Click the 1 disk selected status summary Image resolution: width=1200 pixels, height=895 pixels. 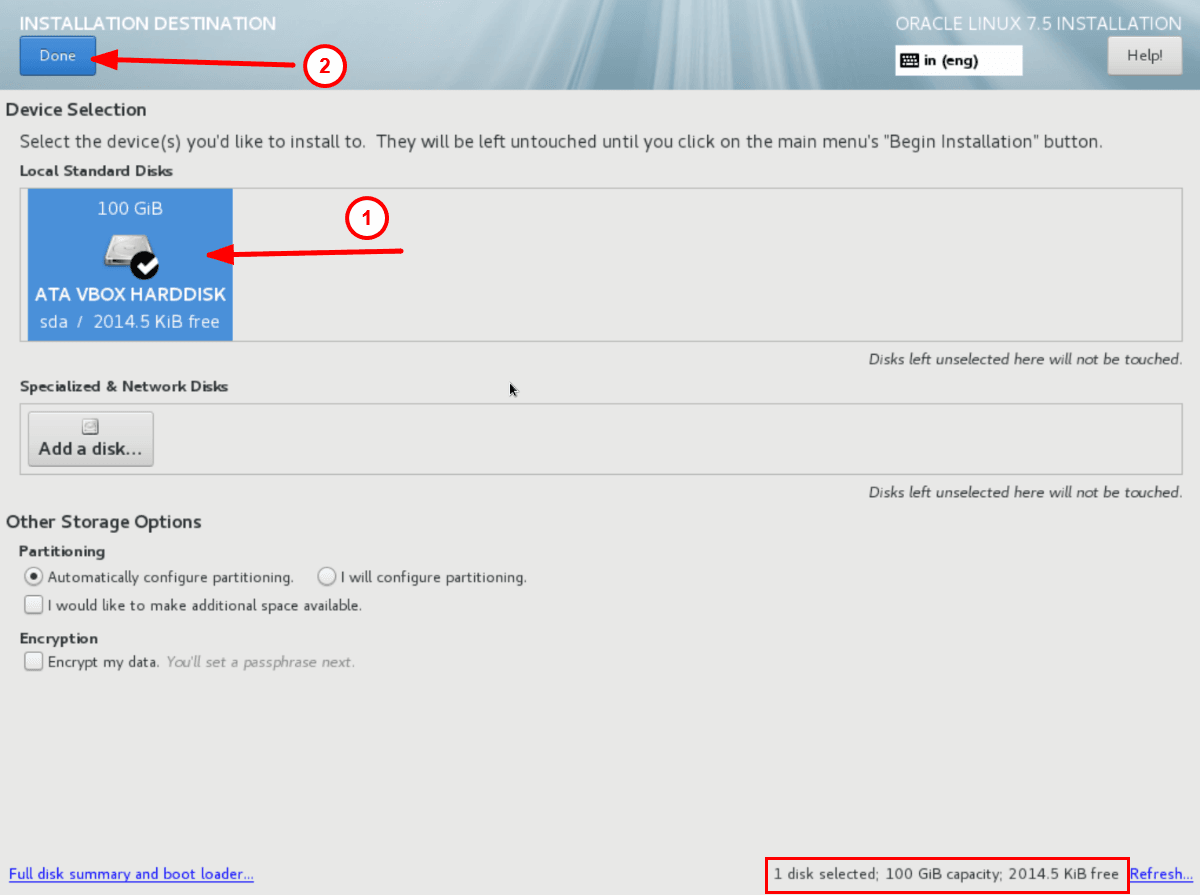pyautogui.click(x=946, y=873)
